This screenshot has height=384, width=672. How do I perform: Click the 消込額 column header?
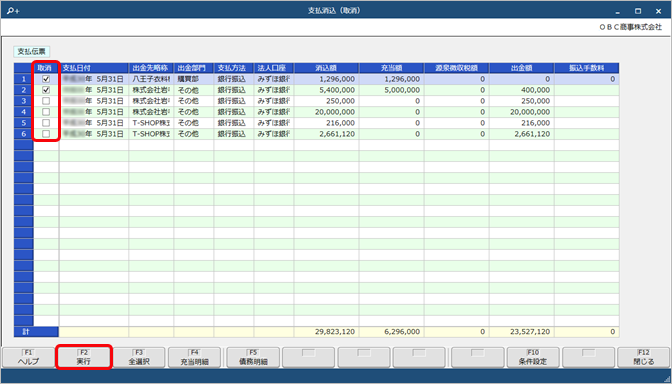(x=327, y=68)
